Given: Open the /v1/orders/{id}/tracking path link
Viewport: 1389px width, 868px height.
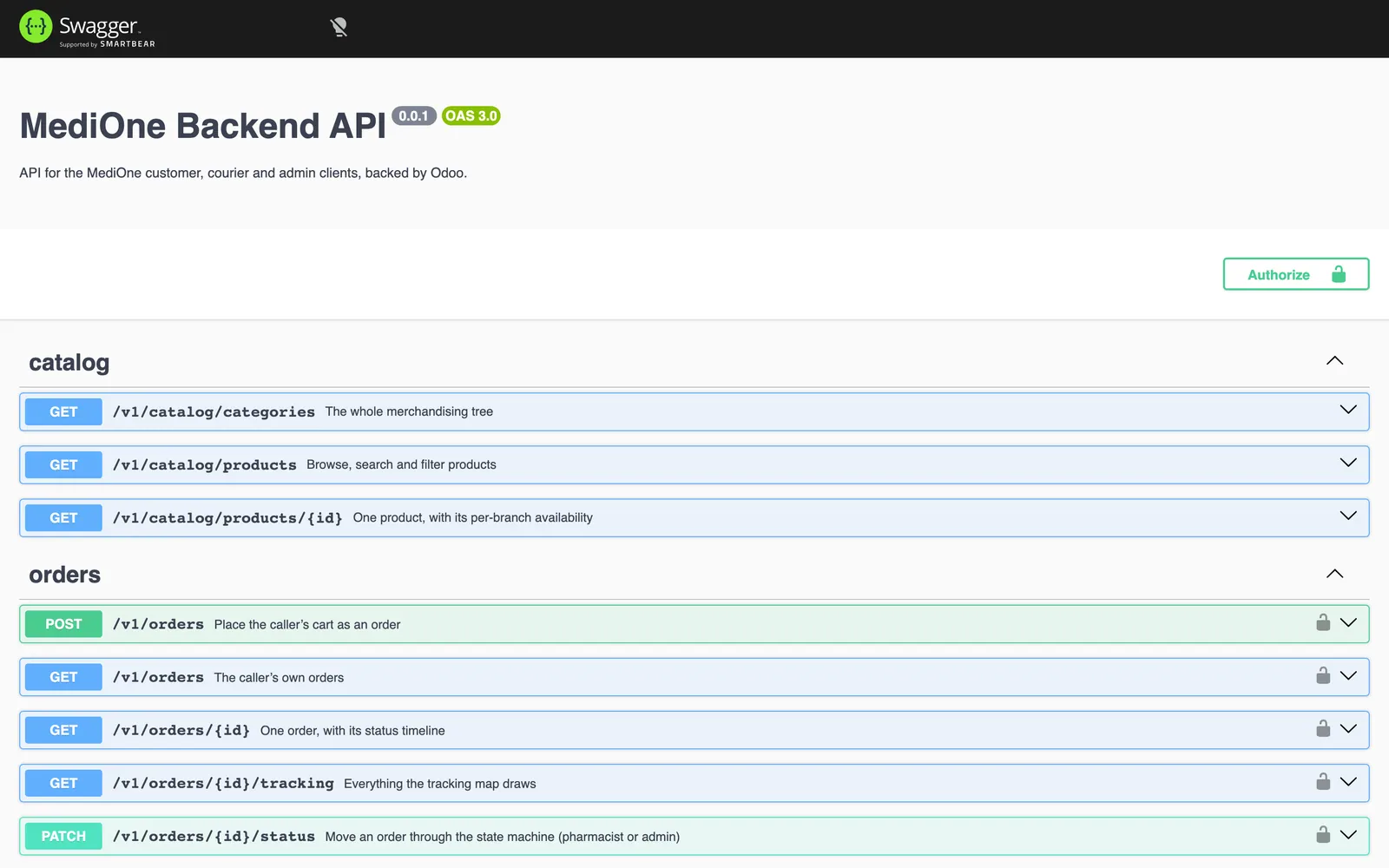Looking at the screenshot, I should 223,783.
